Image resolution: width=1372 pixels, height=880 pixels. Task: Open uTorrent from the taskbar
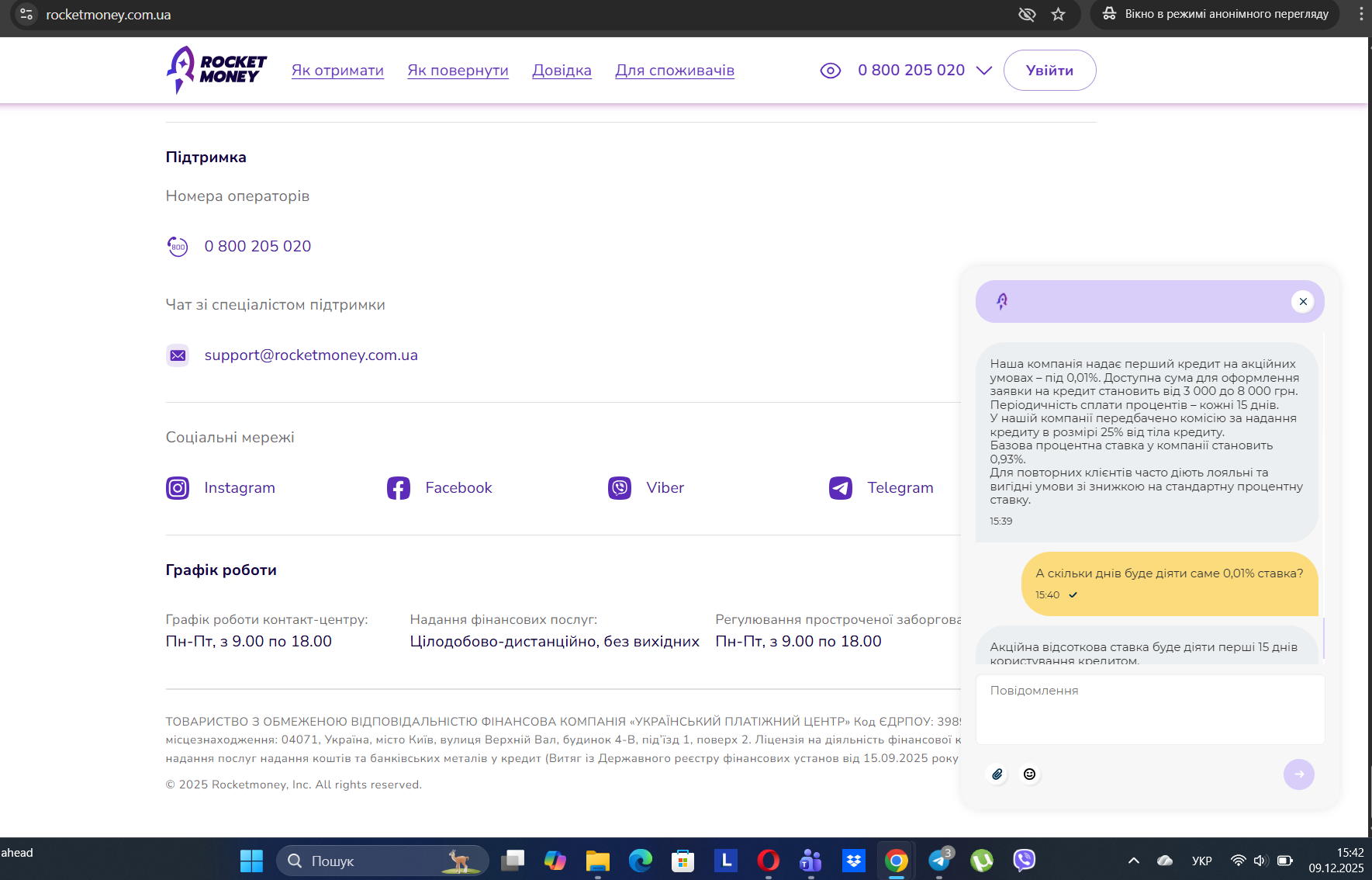click(982, 861)
